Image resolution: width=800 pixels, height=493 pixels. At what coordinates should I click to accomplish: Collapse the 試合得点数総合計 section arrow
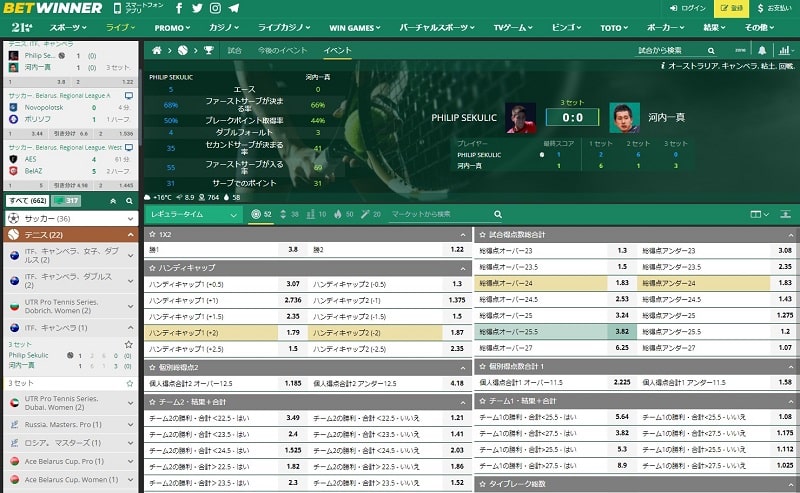pos(792,235)
